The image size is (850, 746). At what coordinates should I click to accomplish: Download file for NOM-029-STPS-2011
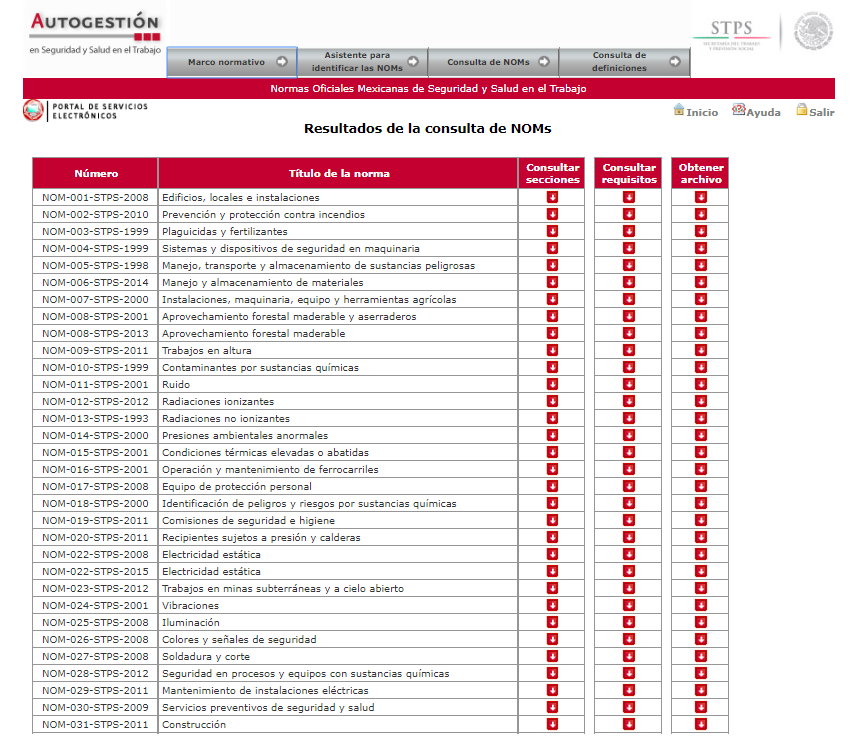point(700,690)
